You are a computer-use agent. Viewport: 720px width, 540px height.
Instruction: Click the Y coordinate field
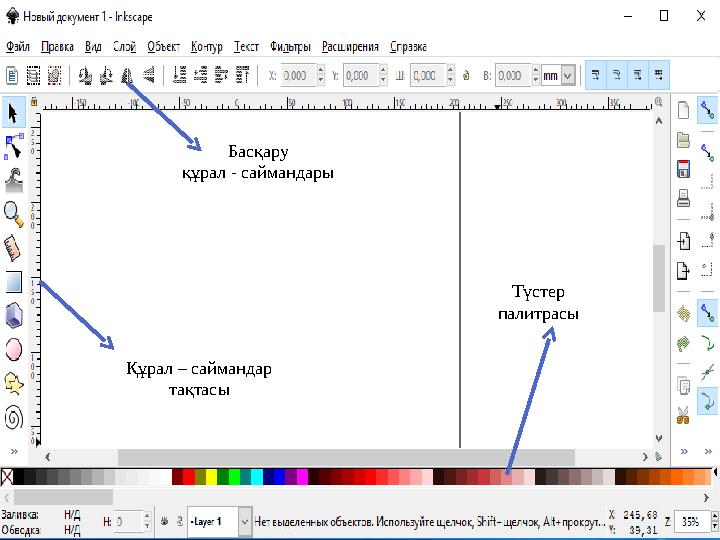[x=361, y=75]
